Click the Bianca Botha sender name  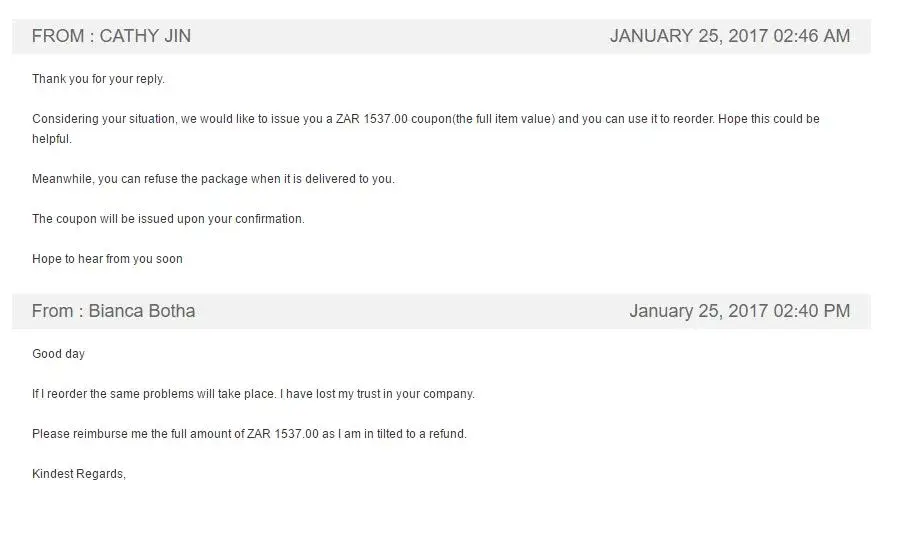point(142,311)
